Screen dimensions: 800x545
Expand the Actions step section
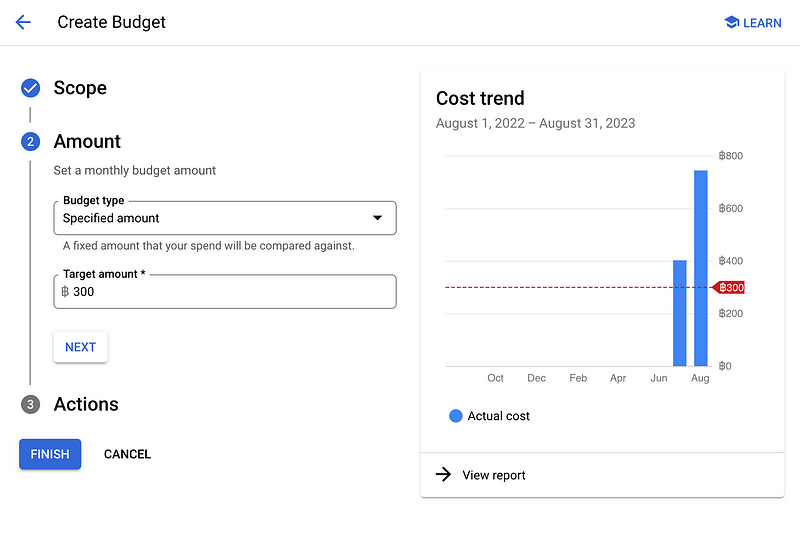86,404
